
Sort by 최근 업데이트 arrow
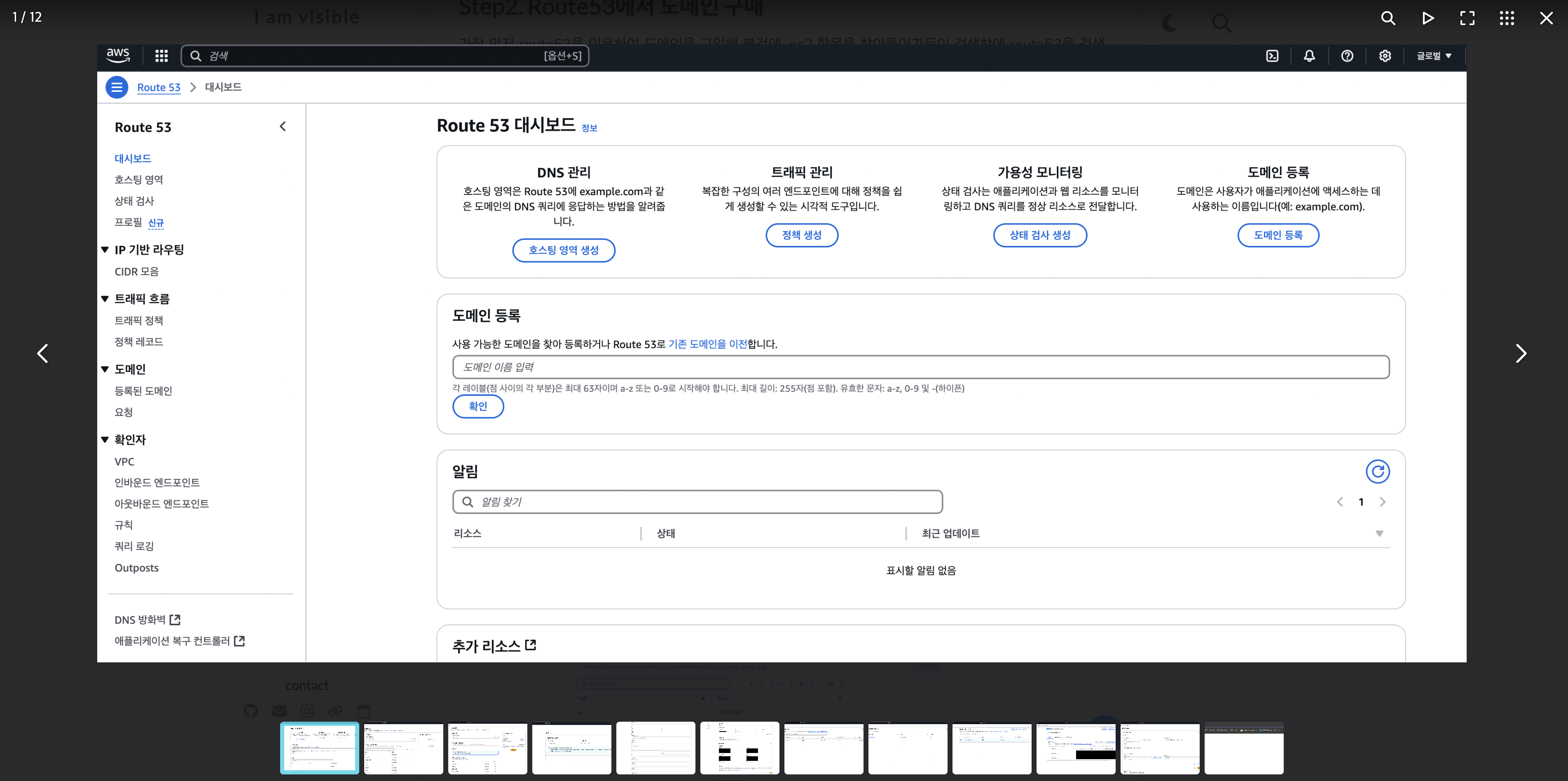pos(1379,533)
